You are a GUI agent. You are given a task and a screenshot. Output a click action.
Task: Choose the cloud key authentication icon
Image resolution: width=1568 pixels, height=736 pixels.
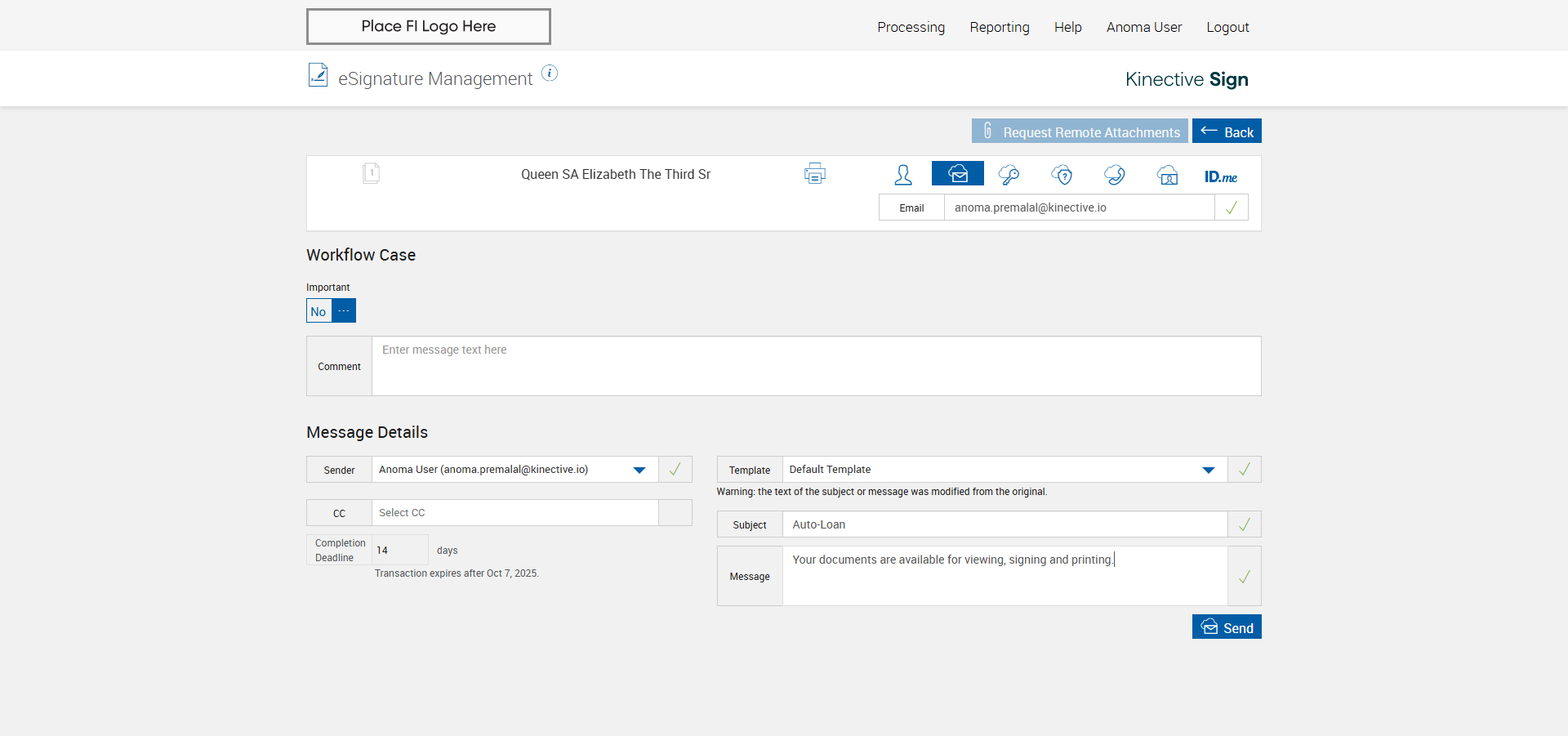pyautogui.click(x=1009, y=175)
